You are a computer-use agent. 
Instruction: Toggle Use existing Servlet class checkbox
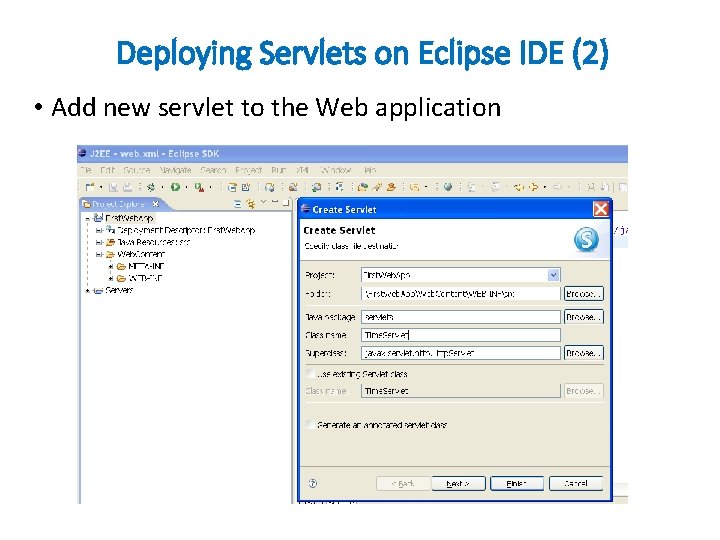310,373
